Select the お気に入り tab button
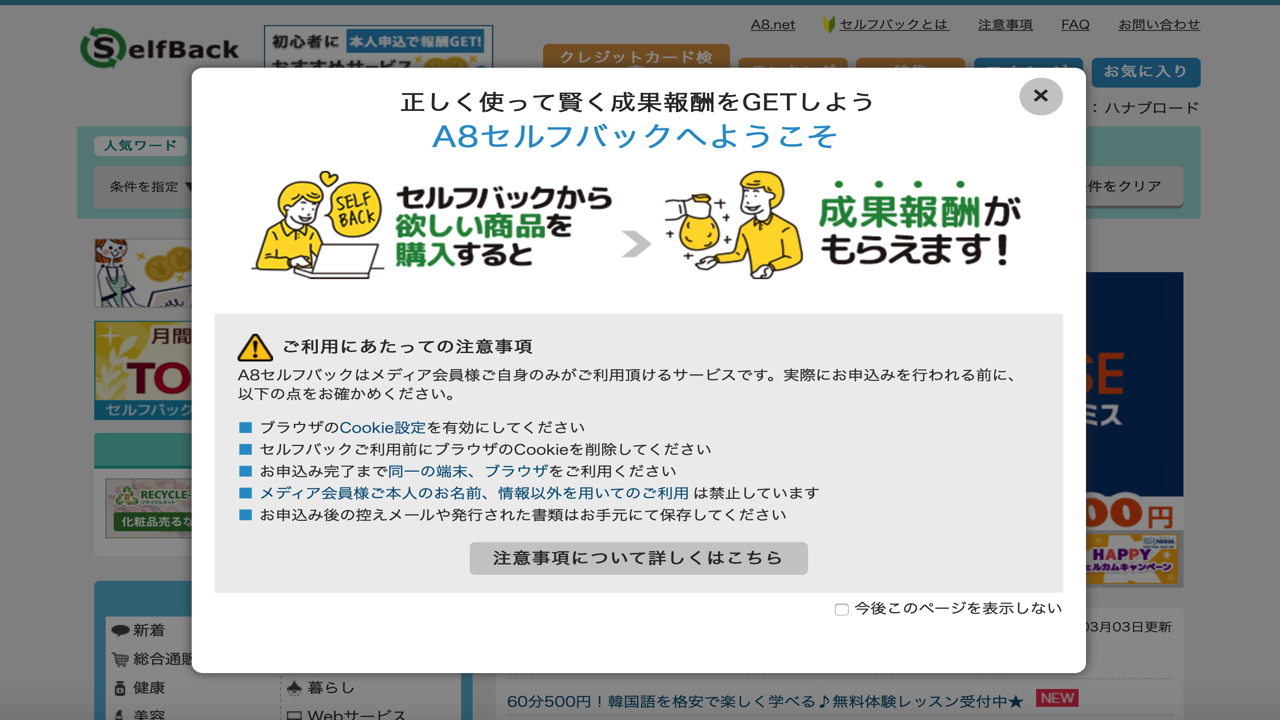 (x=1146, y=72)
